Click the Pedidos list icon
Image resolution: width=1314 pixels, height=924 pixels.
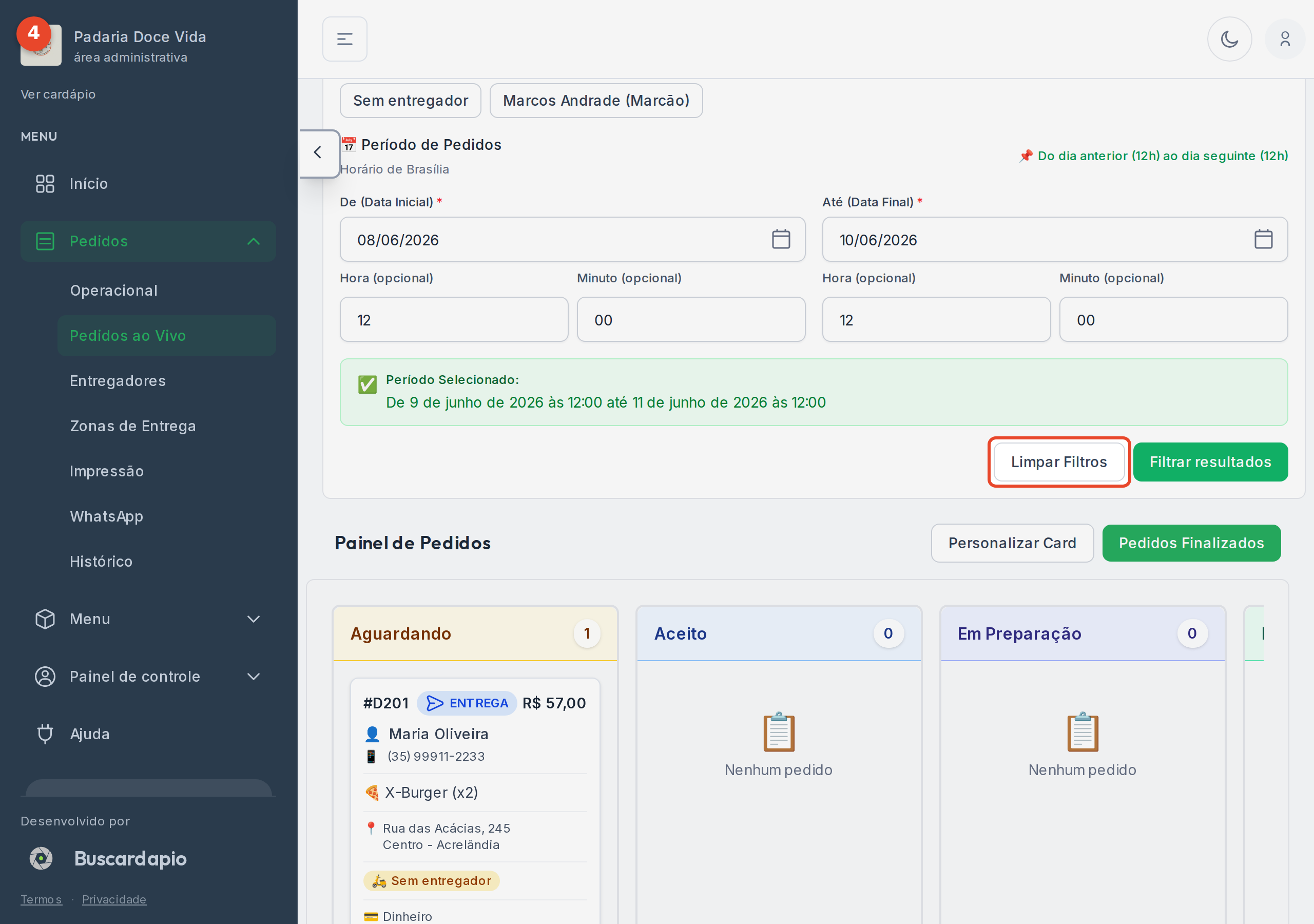pos(45,241)
